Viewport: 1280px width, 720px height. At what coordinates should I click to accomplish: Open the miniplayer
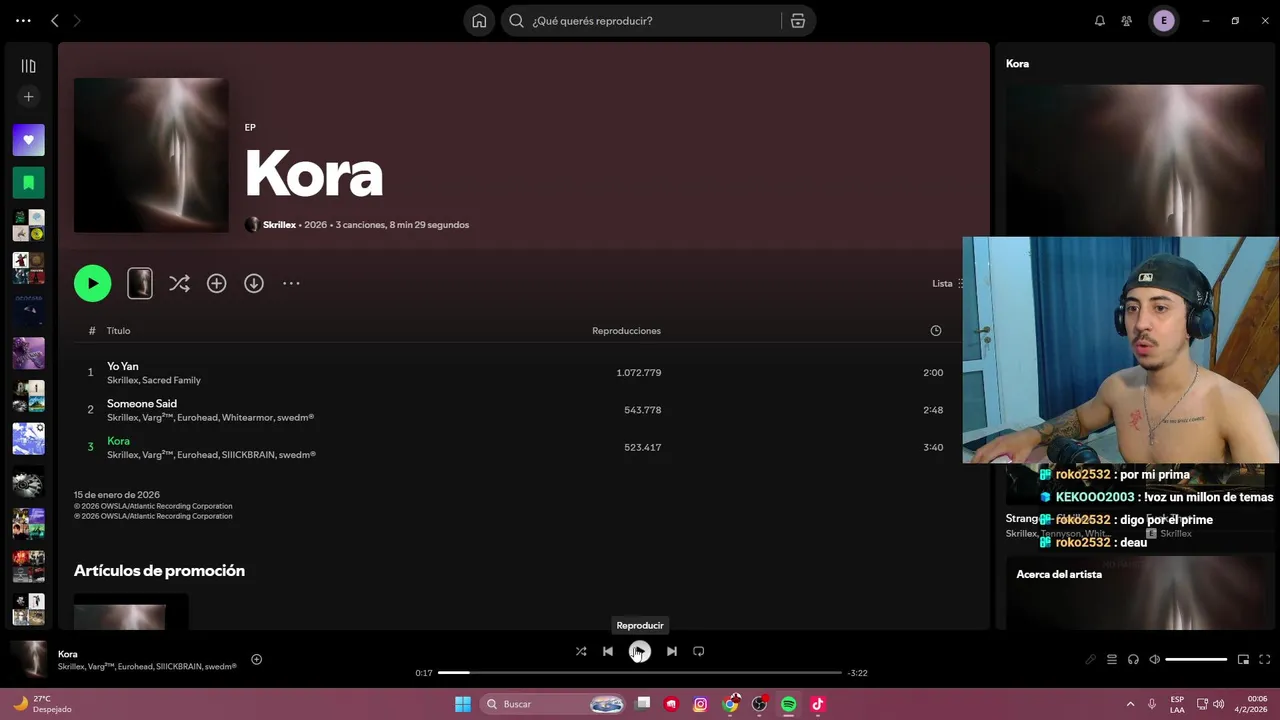tap(1243, 659)
